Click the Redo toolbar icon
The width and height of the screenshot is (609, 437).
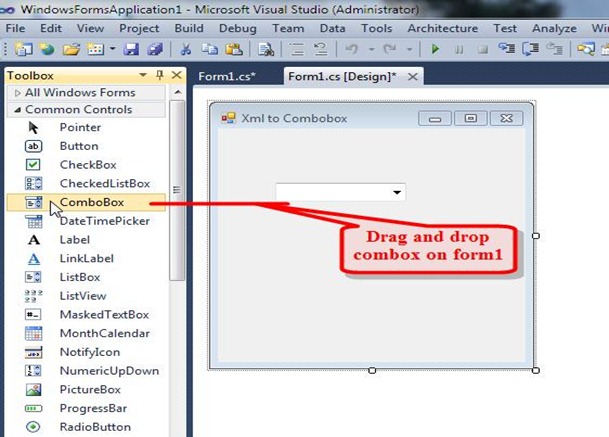tap(390, 49)
